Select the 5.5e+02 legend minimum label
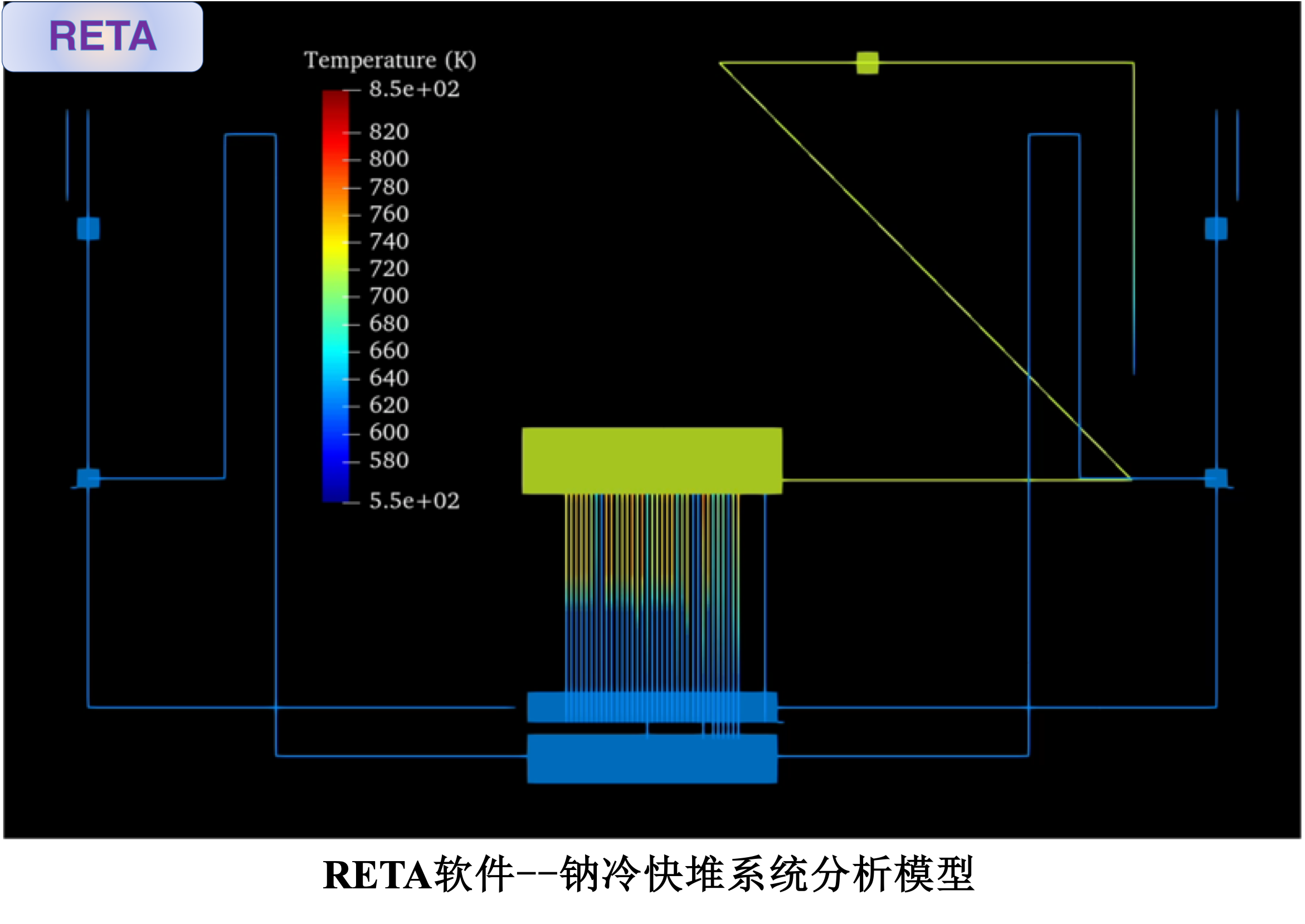 (415, 502)
